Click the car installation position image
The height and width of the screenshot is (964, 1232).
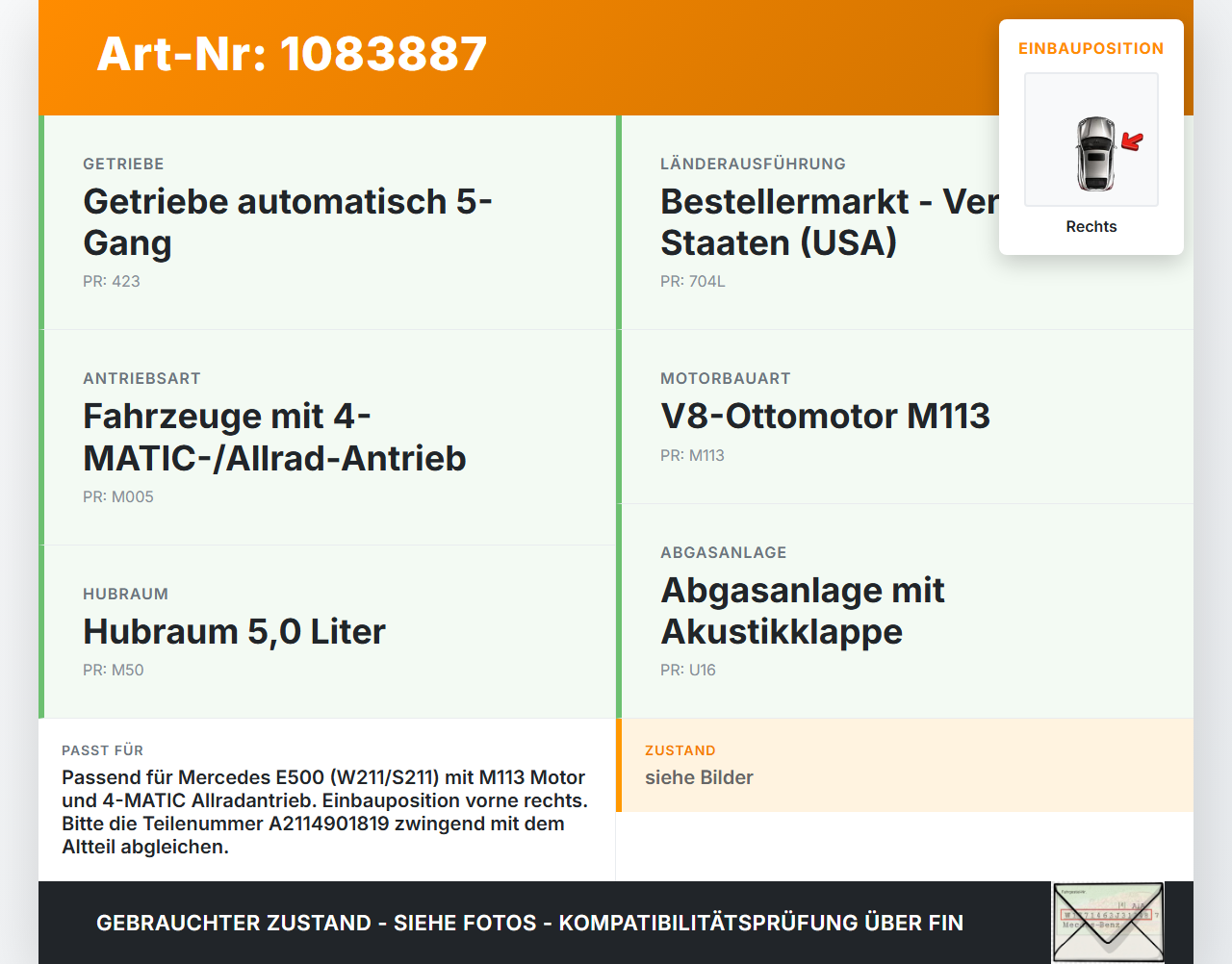(1091, 140)
